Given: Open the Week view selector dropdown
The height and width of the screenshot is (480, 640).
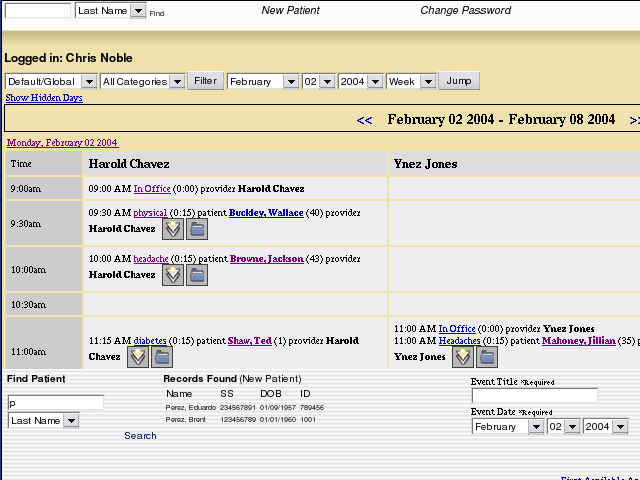Looking at the screenshot, I should 412,82.
